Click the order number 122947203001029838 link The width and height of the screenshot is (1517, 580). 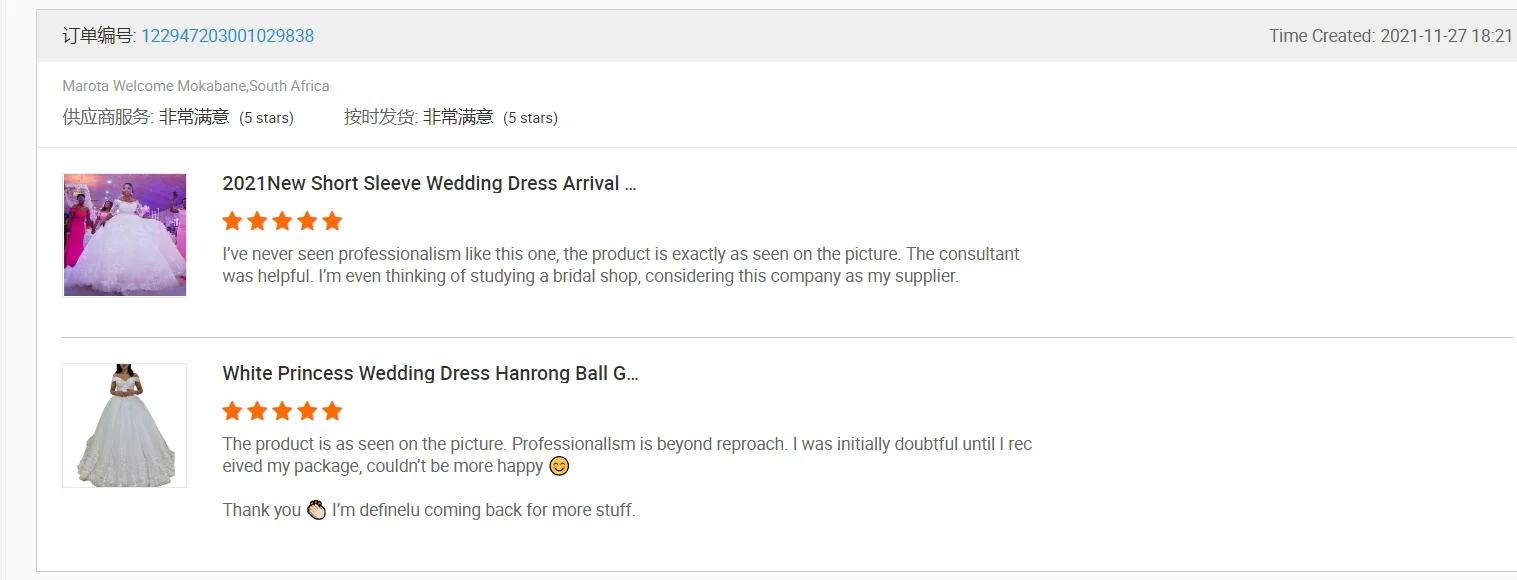(x=227, y=36)
